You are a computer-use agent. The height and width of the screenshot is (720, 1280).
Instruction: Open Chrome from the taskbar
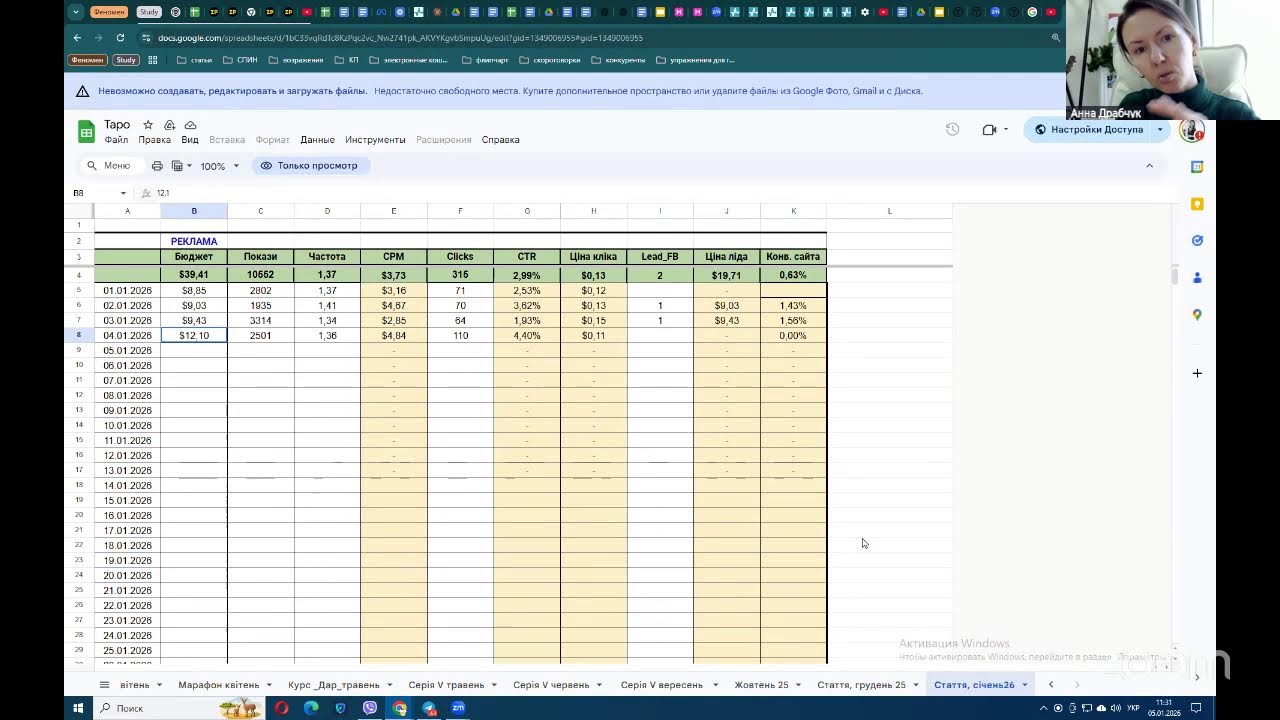click(400, 708)
